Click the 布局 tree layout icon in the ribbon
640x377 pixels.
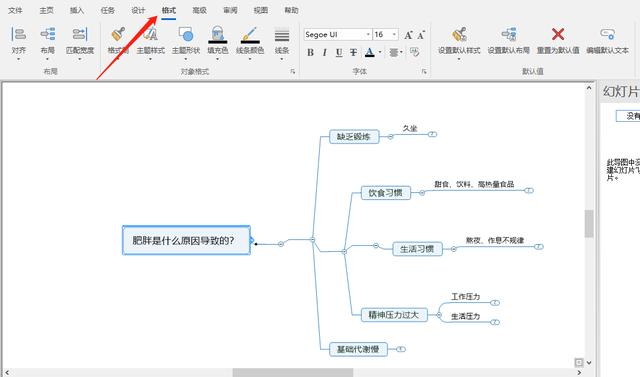tap(47, 35)
